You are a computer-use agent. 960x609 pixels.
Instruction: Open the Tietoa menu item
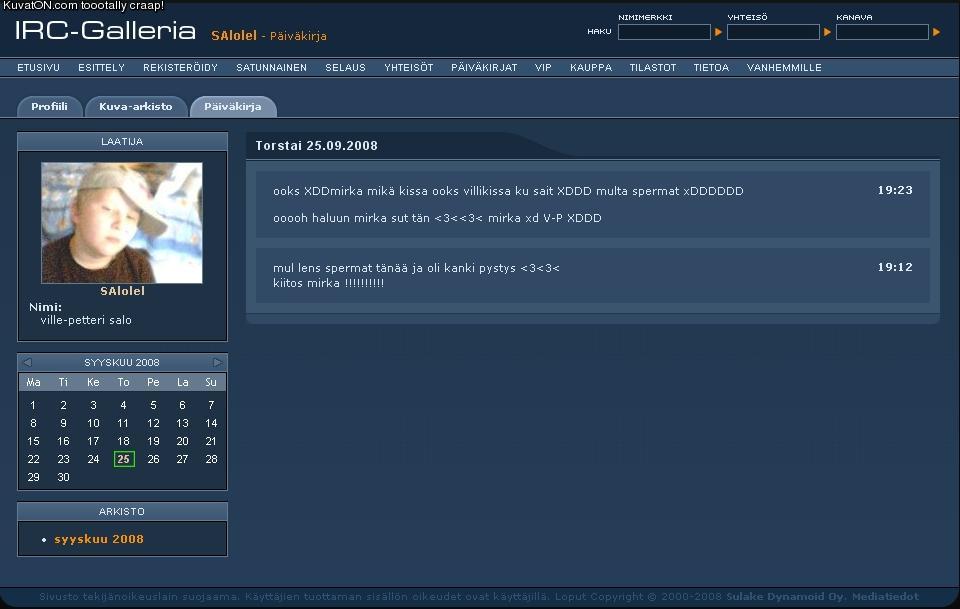point(711,67)
